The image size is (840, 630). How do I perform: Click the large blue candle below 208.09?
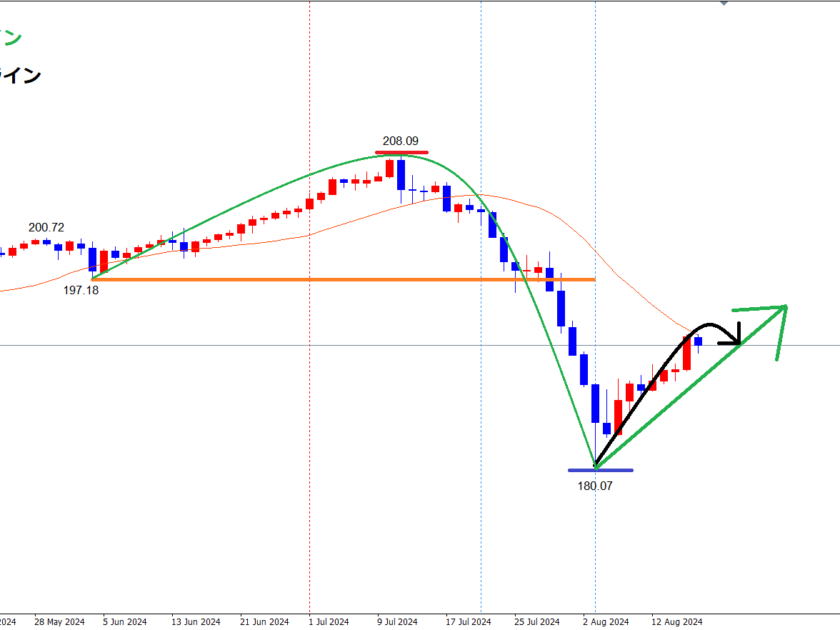pyautogui.click(x=401, y=174)
